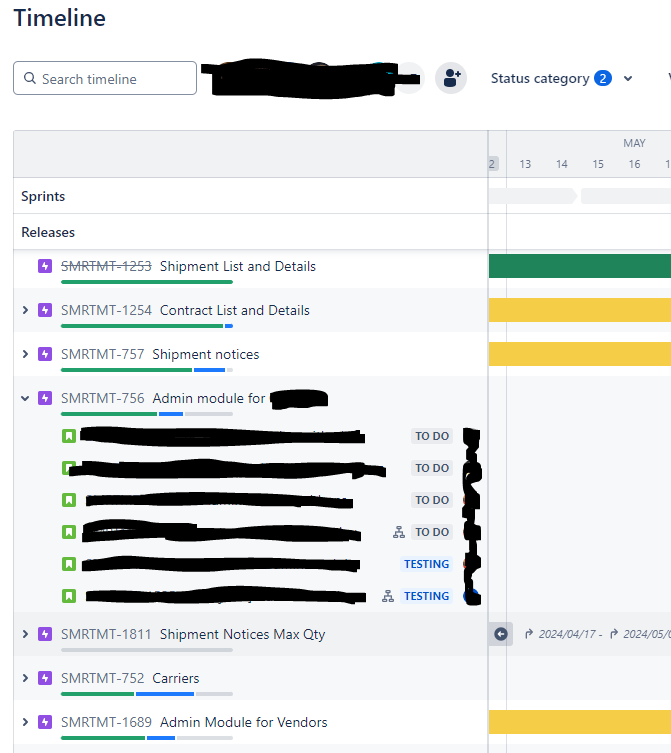
Task: Expand the SMRTMT-1689 Admin Module for Vendors epic
Action: (25, 722)
